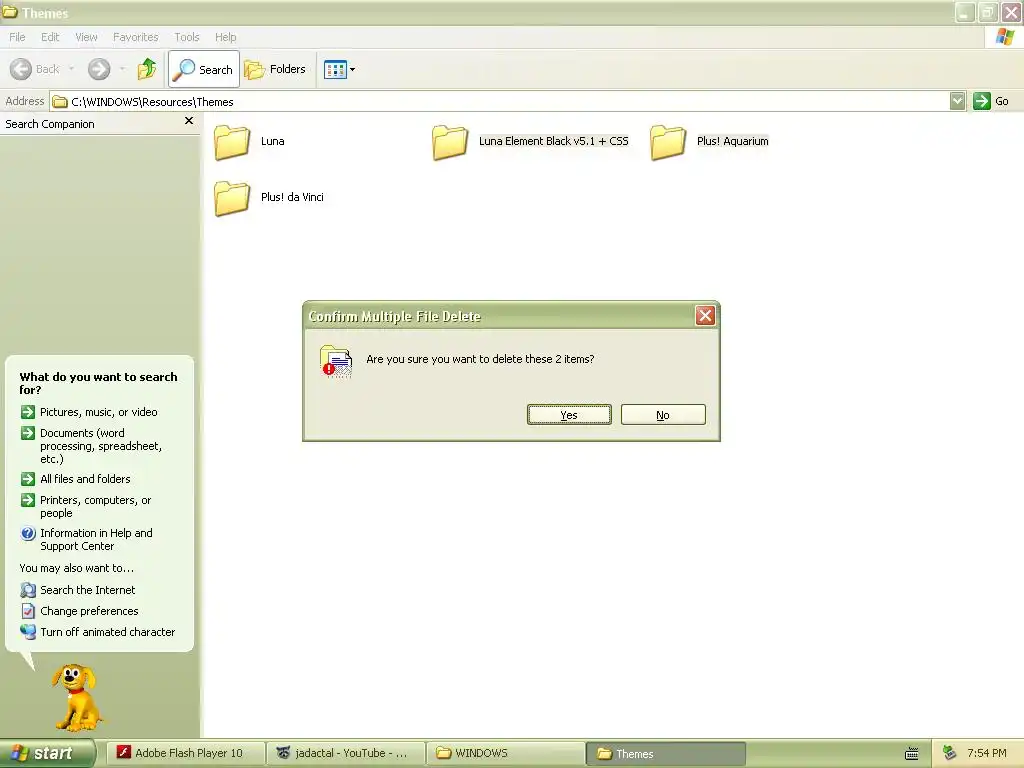Open the View menu
The width and height of the screenshot is (1024, 768).
[86, 37]
